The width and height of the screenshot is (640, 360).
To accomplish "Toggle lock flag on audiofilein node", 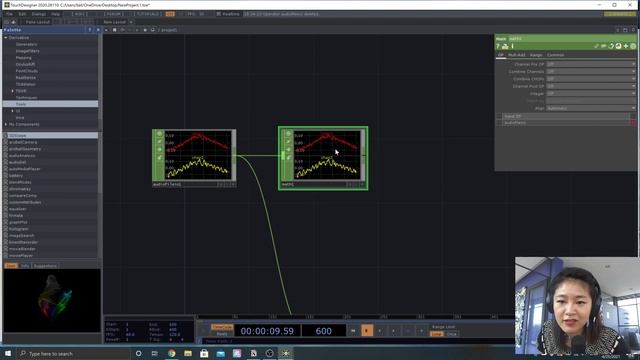I will (160, 149).
